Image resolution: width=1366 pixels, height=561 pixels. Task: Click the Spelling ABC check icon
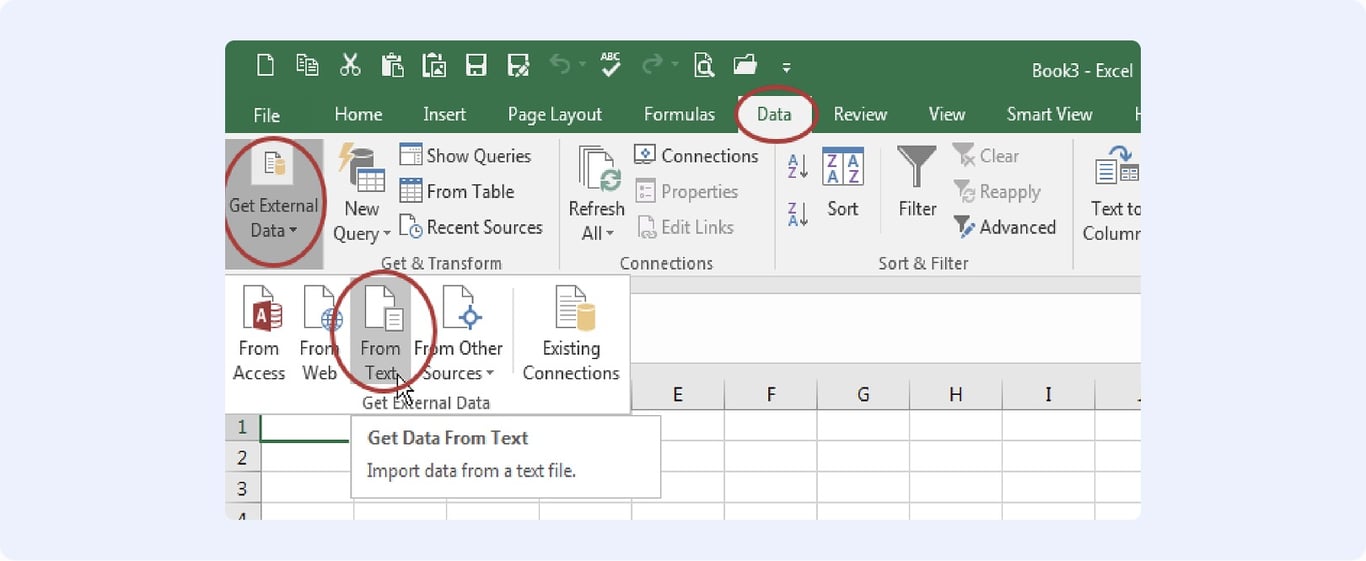pyautogui.click(x=610, y=65)
